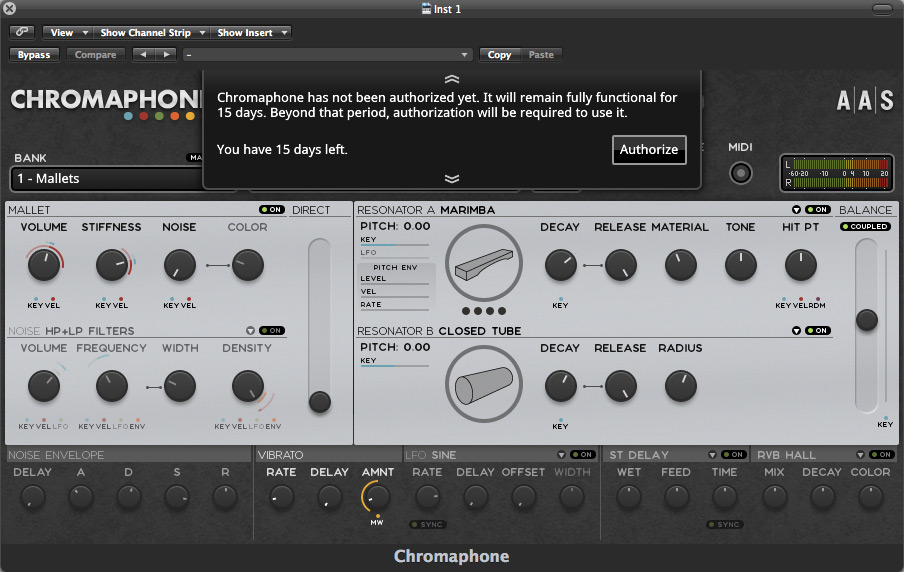
Task: Click Resonator A Hit Pt knob
Action: pos(801,265)
